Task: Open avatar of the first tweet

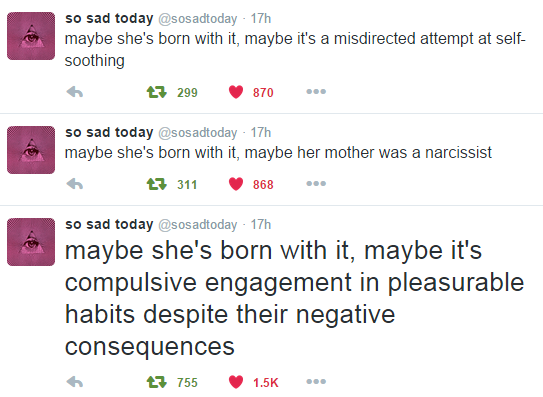Action: tap(31, 36)
